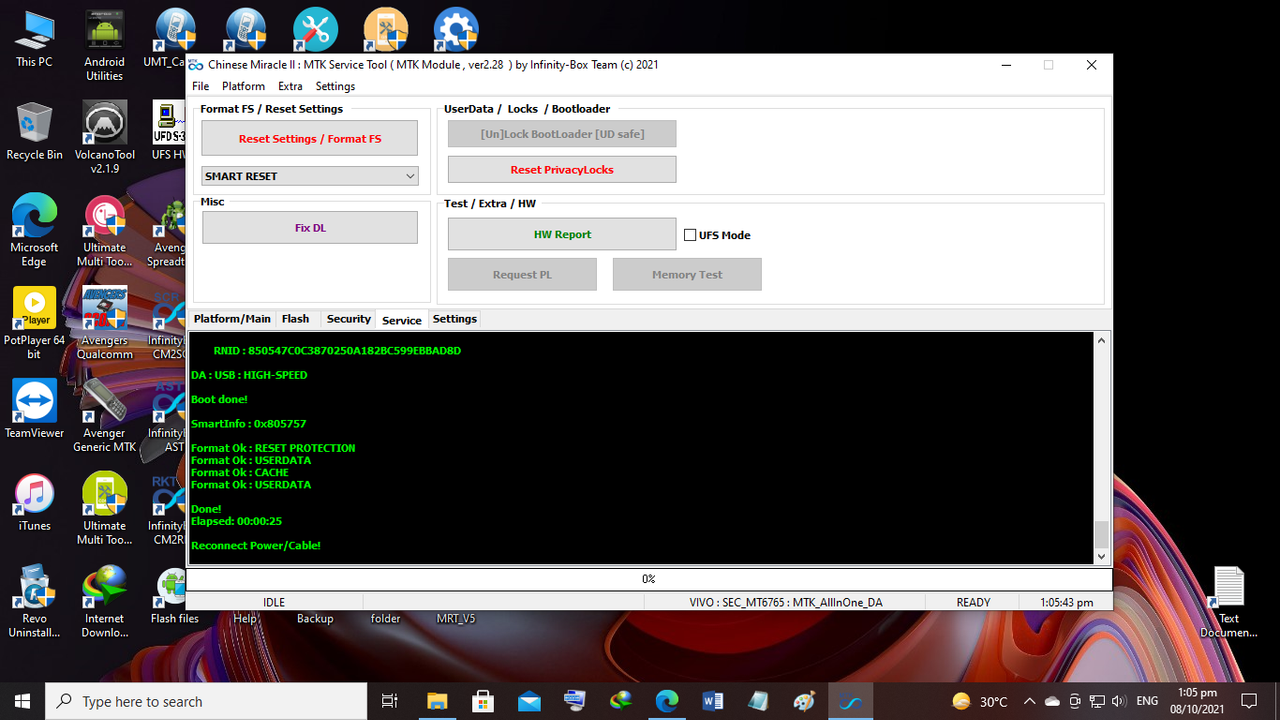Screen dimensions: 1280x720
Task: Open the File menu
Action: [x=201, y=86]
